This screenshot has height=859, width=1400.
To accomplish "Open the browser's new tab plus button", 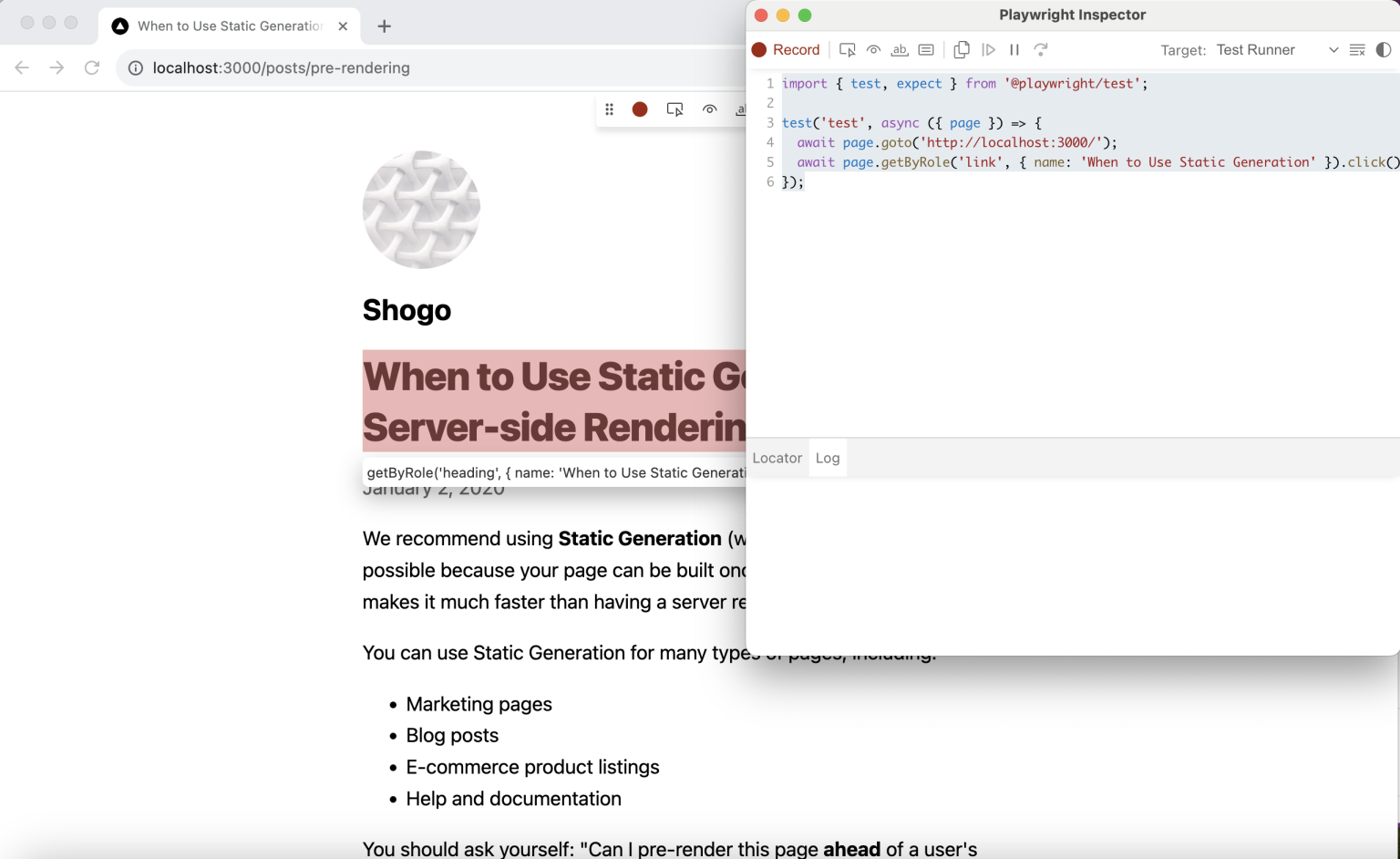I will click(384, 26).
